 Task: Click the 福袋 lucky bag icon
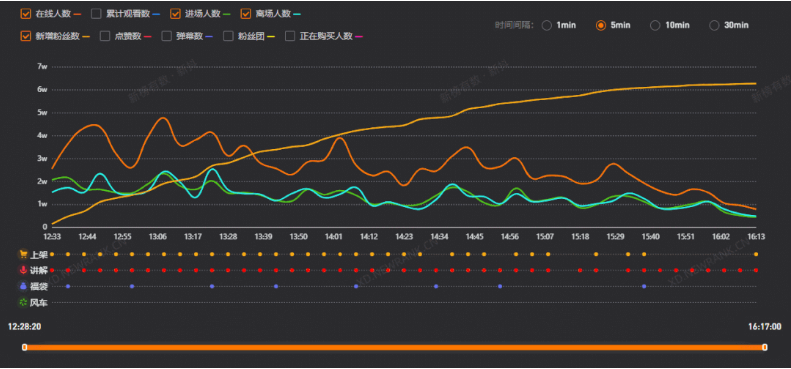click(23, 286)
